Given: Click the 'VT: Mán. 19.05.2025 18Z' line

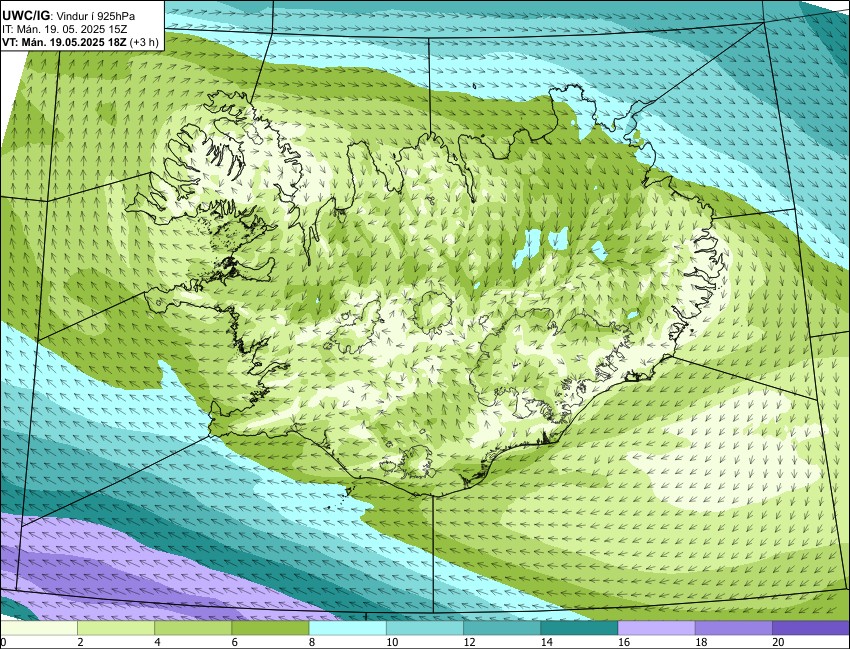Looking at the screenshot, I should (65, 42).
